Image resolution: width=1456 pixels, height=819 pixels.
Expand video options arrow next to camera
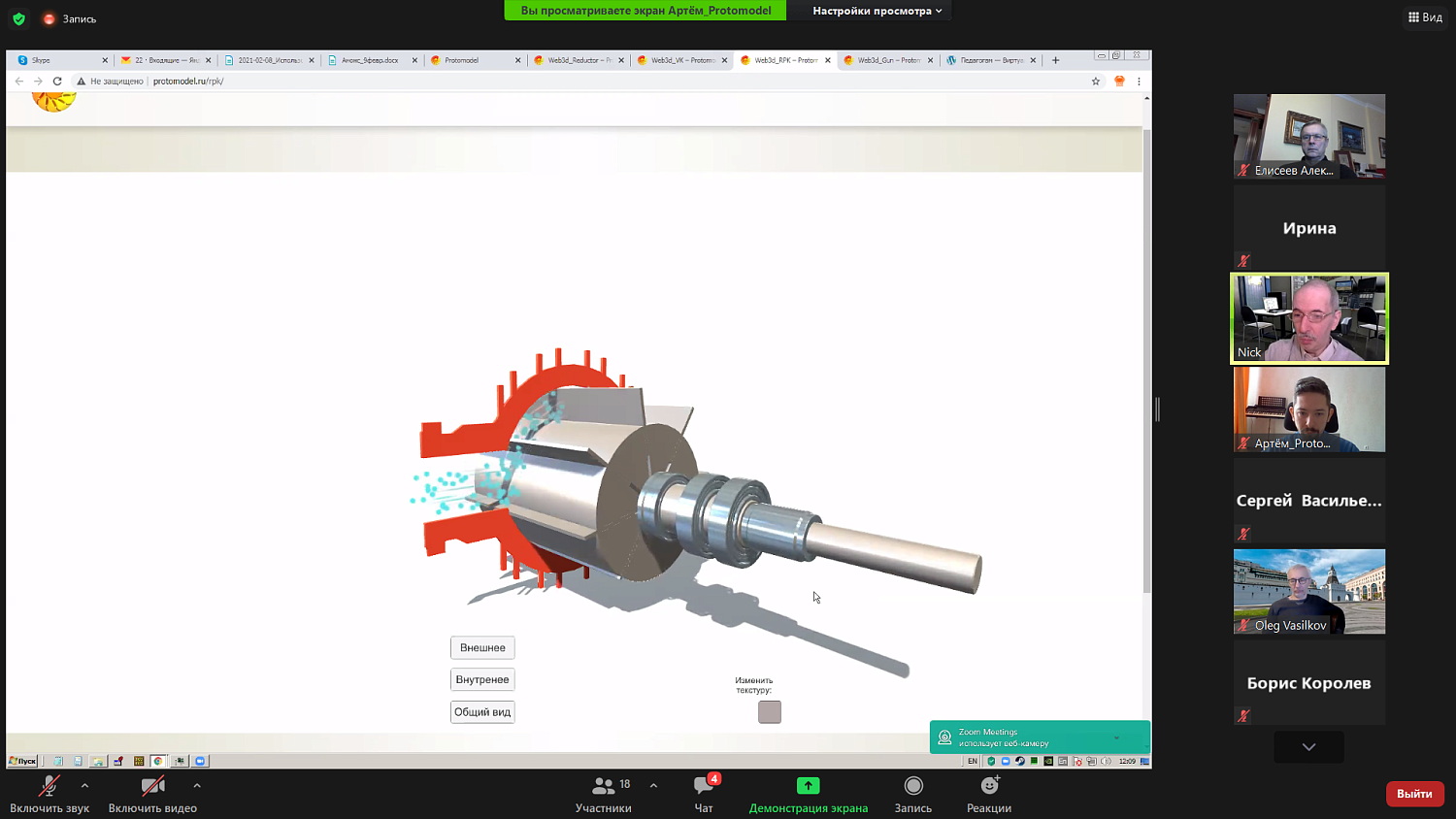(x=197, y=786)
